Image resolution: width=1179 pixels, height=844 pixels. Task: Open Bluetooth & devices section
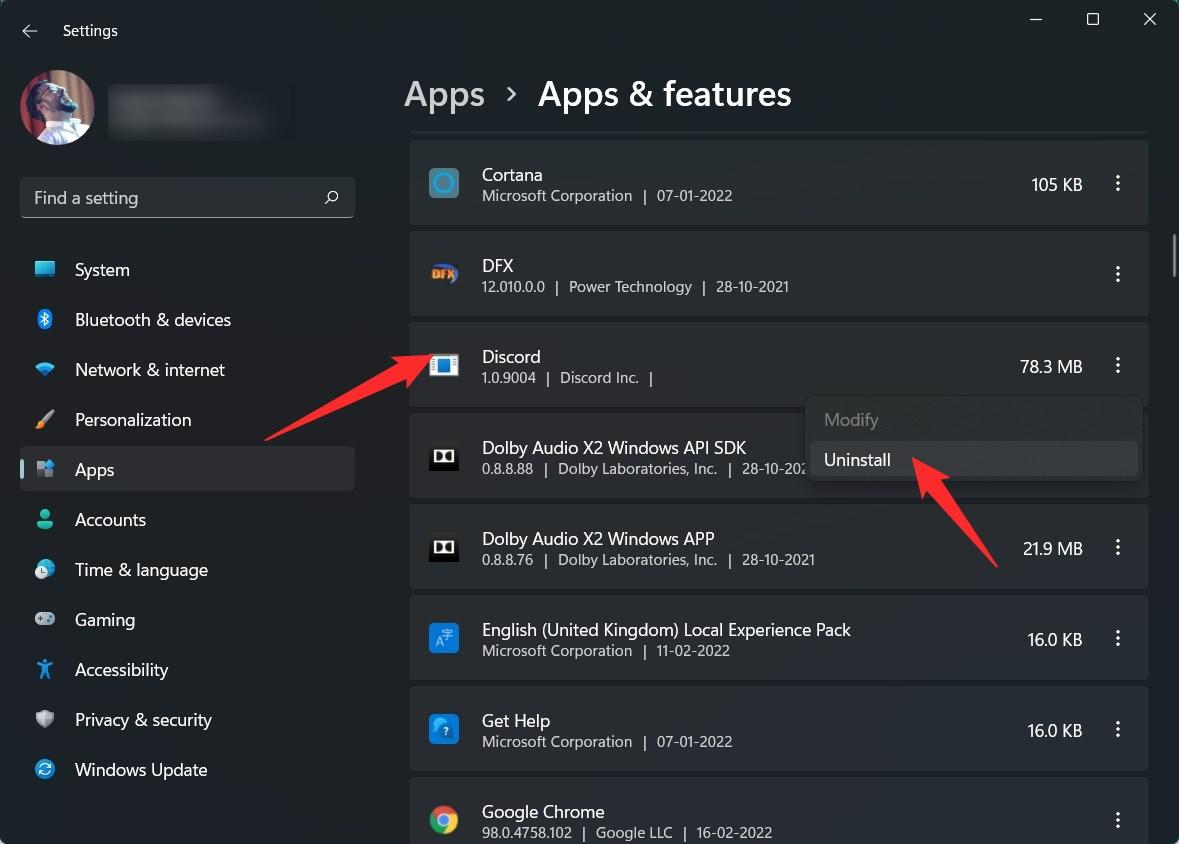coord(187,320)
